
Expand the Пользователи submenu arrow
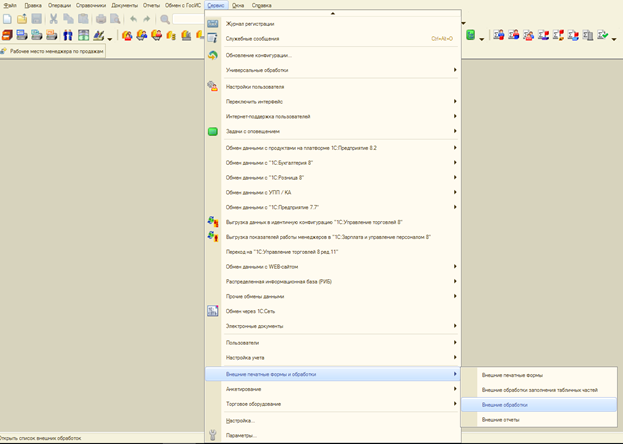pos(455,342)
